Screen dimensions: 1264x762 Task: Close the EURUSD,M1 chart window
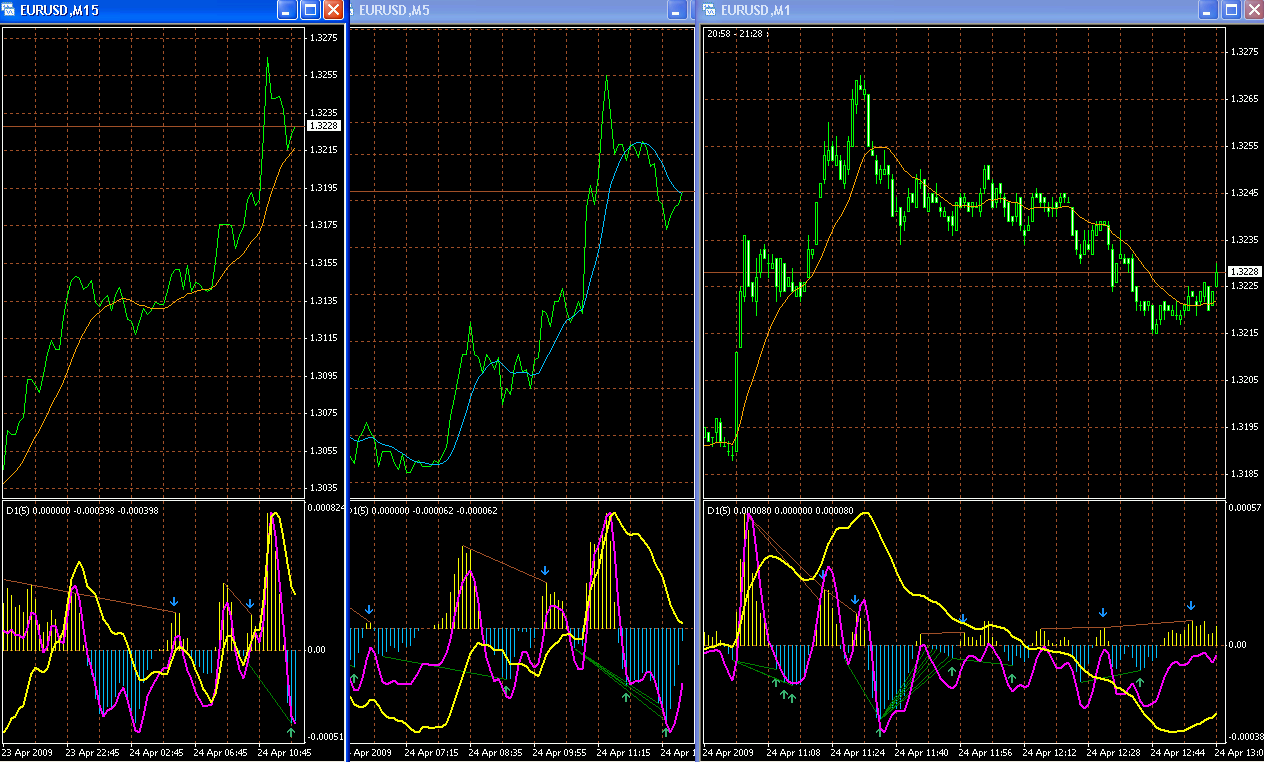(x=1253, y=10)
